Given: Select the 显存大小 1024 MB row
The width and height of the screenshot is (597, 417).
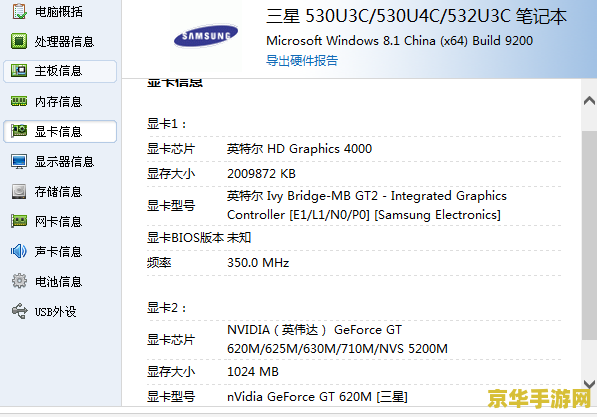Looking at the screenshot, I should click(x=354, y=372).
